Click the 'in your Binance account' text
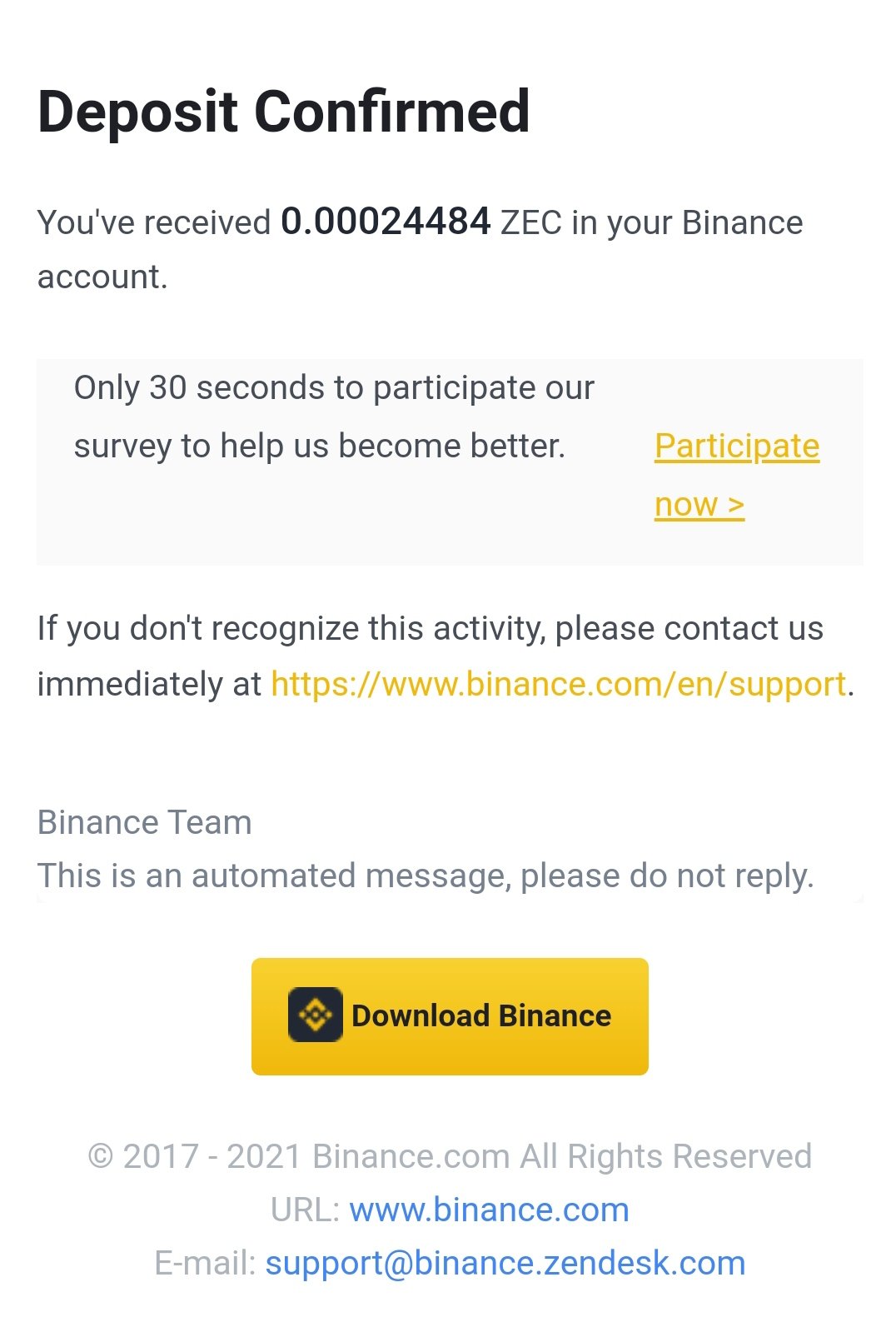Screen dimensions: 896x1337 click(x=421, y=250)
